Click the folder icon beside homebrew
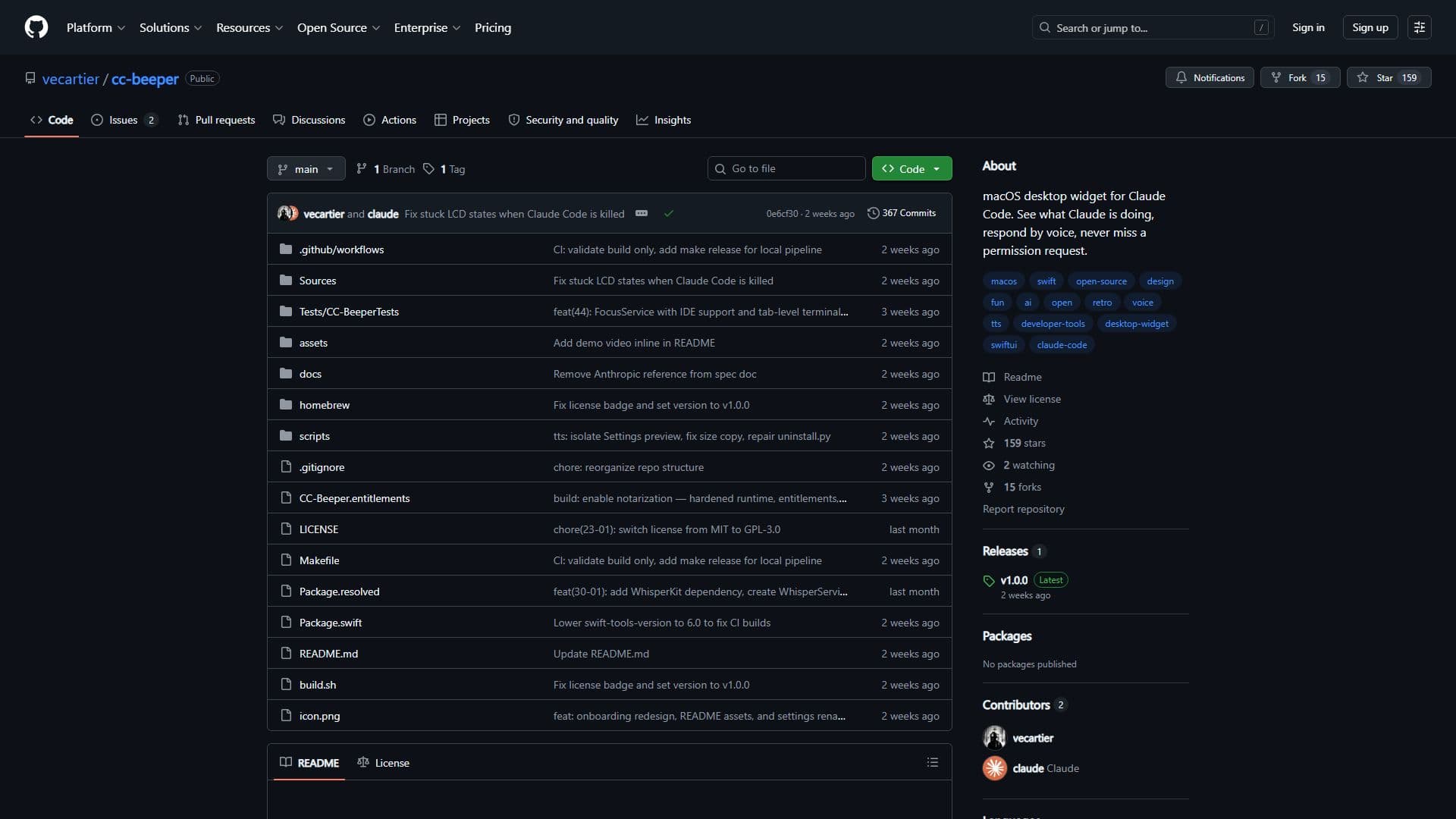 tap(286, 404)
